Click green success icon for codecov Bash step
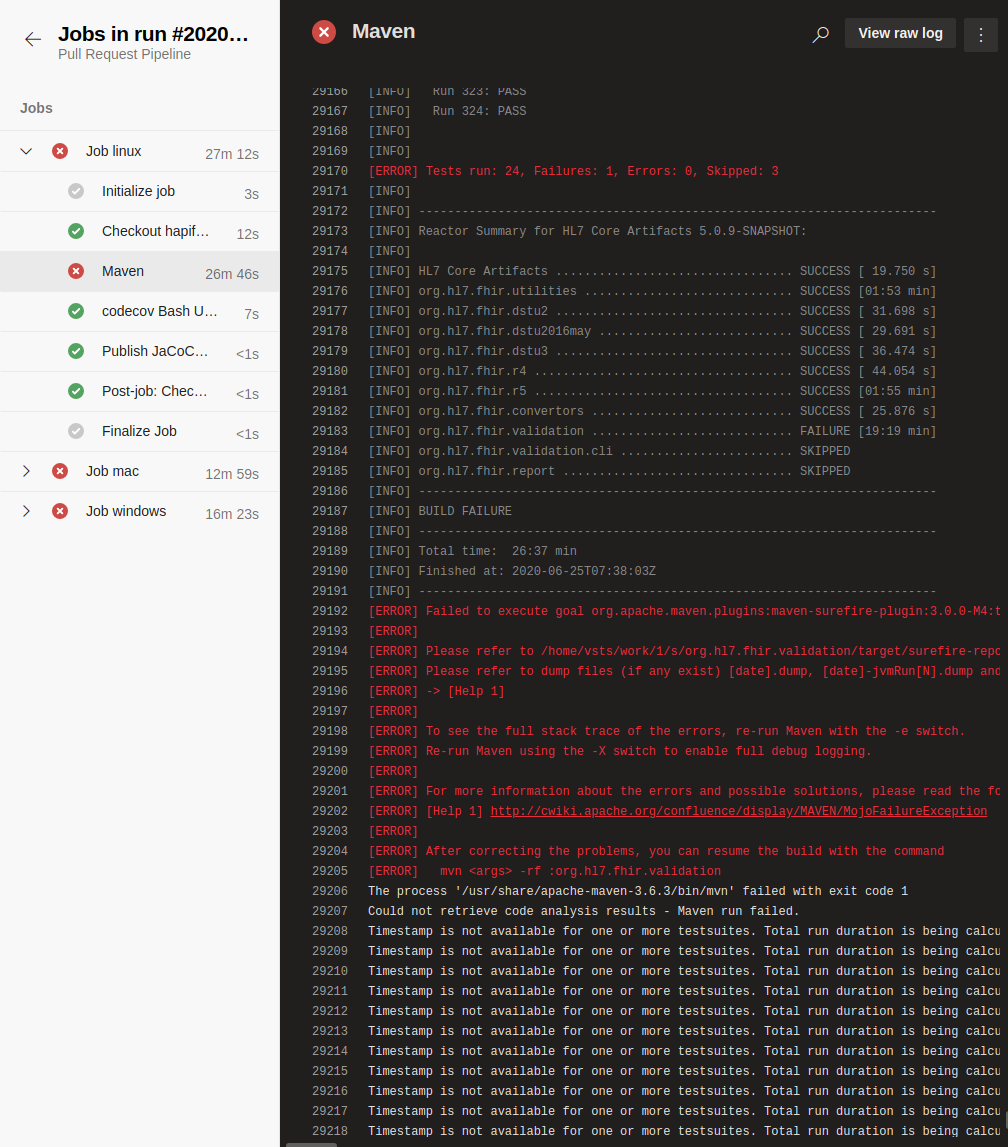The image size is (1008, 1147). click(76, 311)
